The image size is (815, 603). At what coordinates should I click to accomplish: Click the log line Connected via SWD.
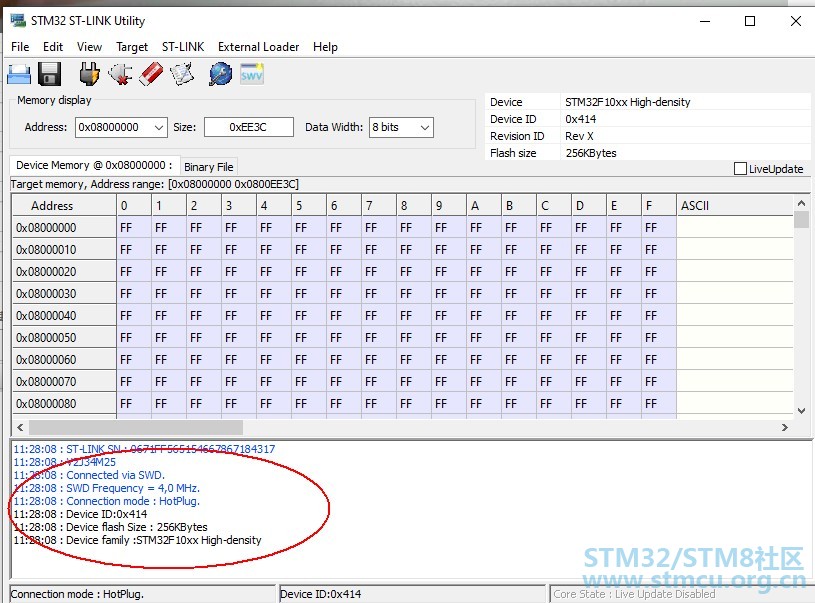click(x=89, y=475)
